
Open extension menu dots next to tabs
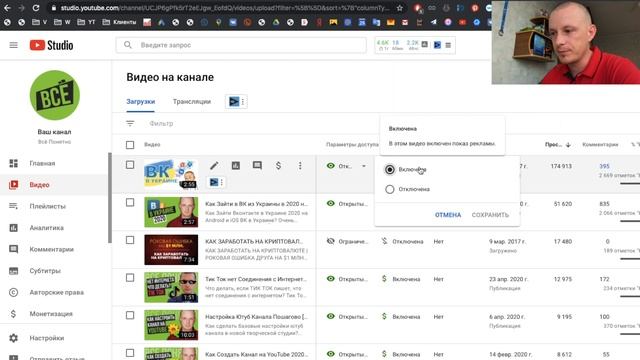point(243,102)
